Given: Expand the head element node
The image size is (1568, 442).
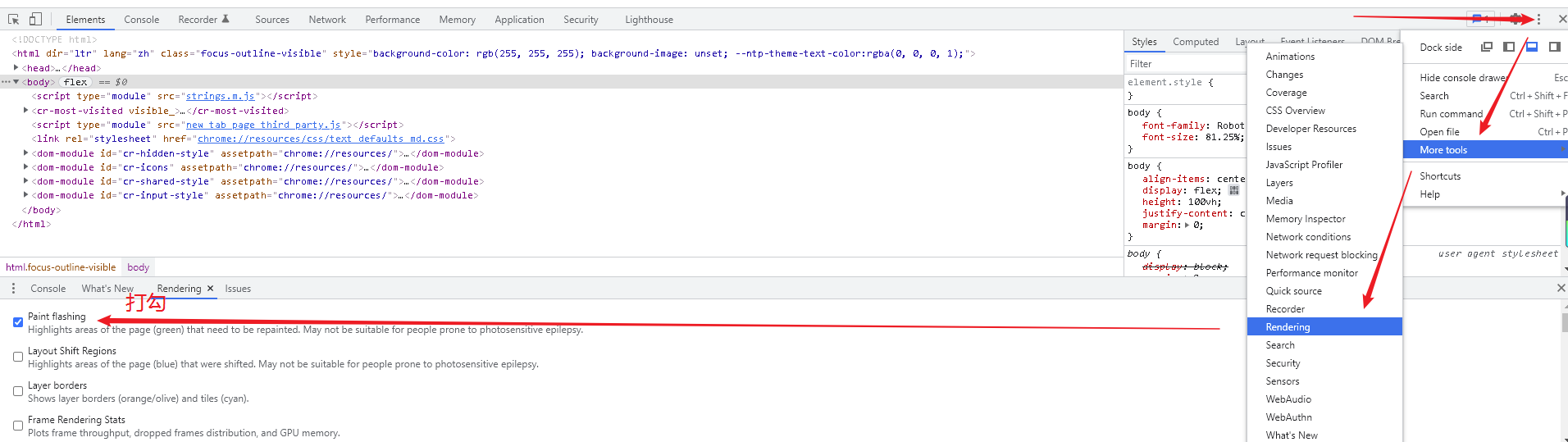Looking at the screenshot, I should 16,68.
